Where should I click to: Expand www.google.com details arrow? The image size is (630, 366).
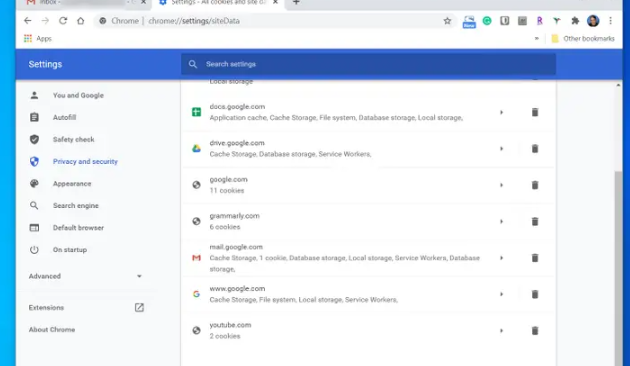point(501,294)
